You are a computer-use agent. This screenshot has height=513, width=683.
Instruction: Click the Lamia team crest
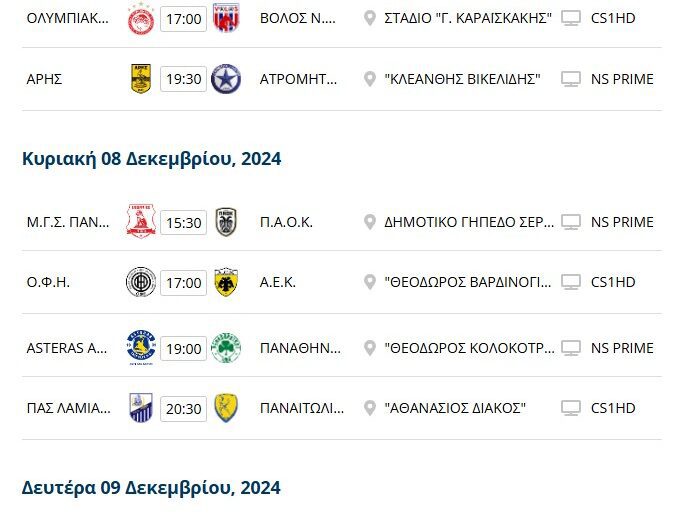pos(141,408)
